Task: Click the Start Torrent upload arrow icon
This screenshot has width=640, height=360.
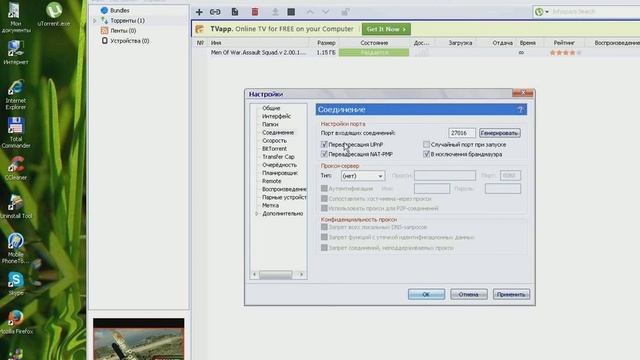Action: (x=275, y=12)
